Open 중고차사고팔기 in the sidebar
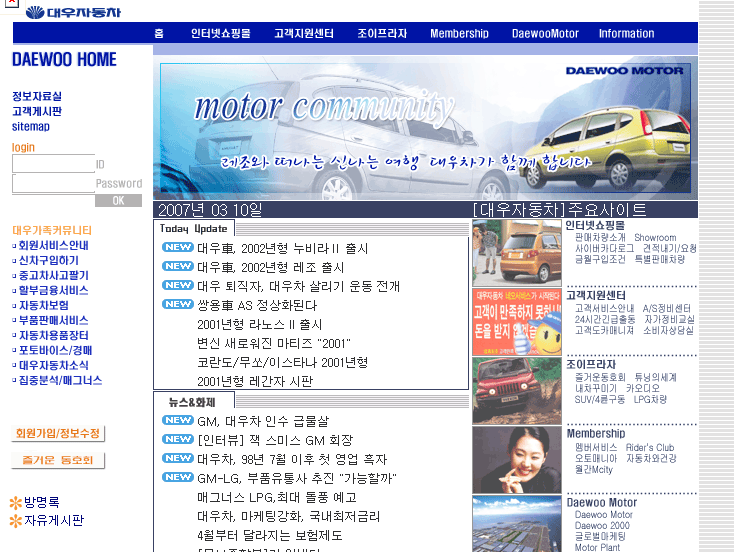 pos(53,275)
